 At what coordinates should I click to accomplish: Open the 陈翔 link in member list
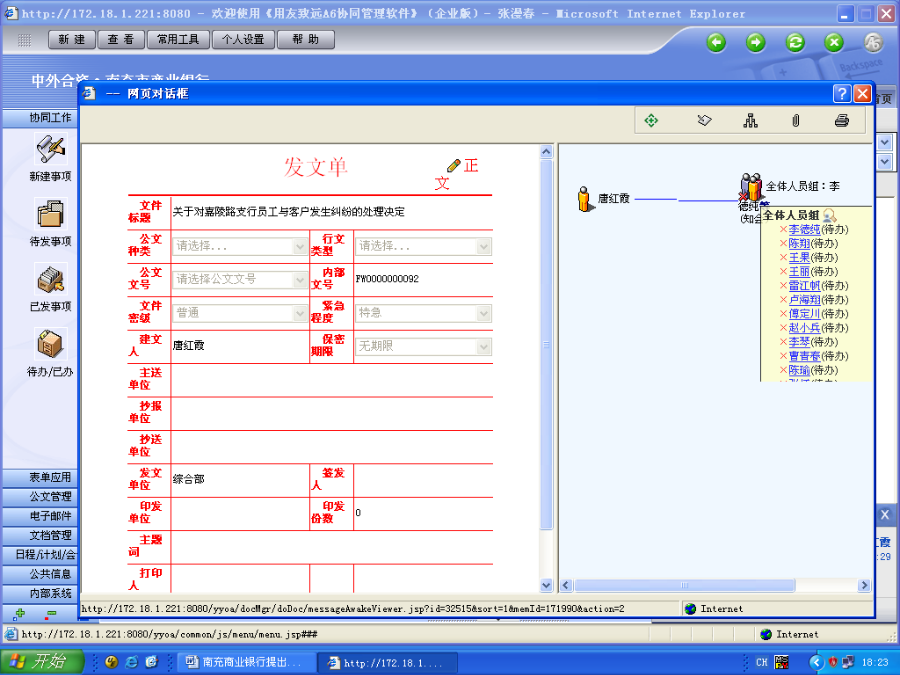click(799, 244)
